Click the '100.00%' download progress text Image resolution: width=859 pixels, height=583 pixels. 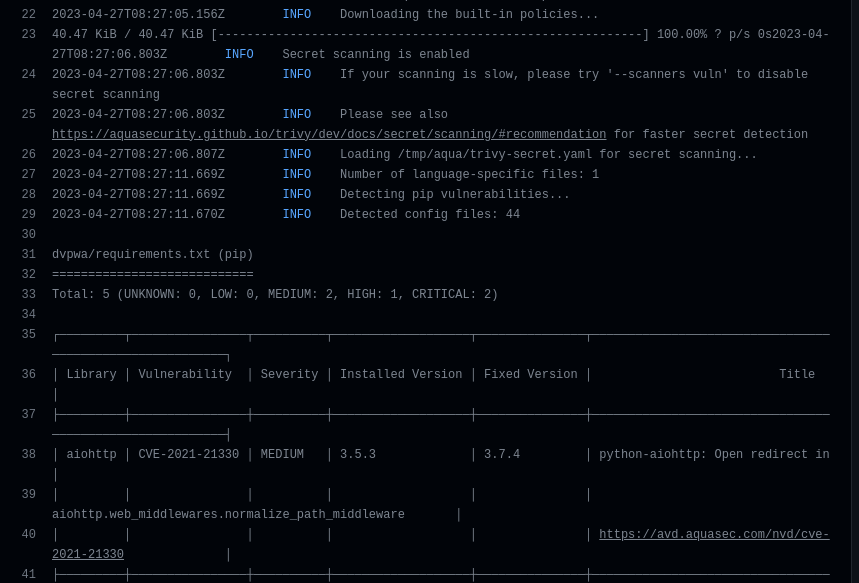click(x=682, y=35)
